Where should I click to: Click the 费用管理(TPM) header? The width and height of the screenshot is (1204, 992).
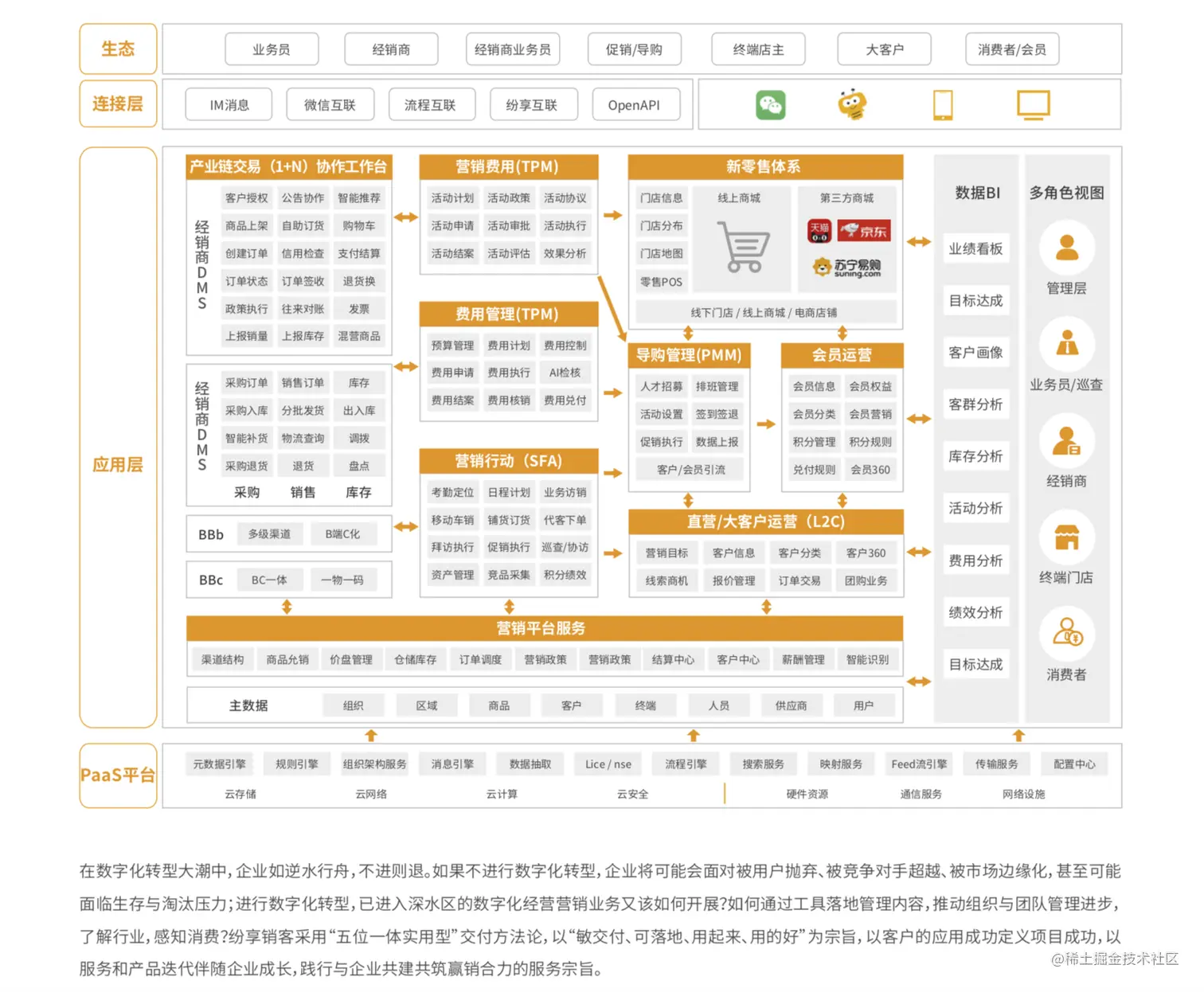tap(508, 314)
